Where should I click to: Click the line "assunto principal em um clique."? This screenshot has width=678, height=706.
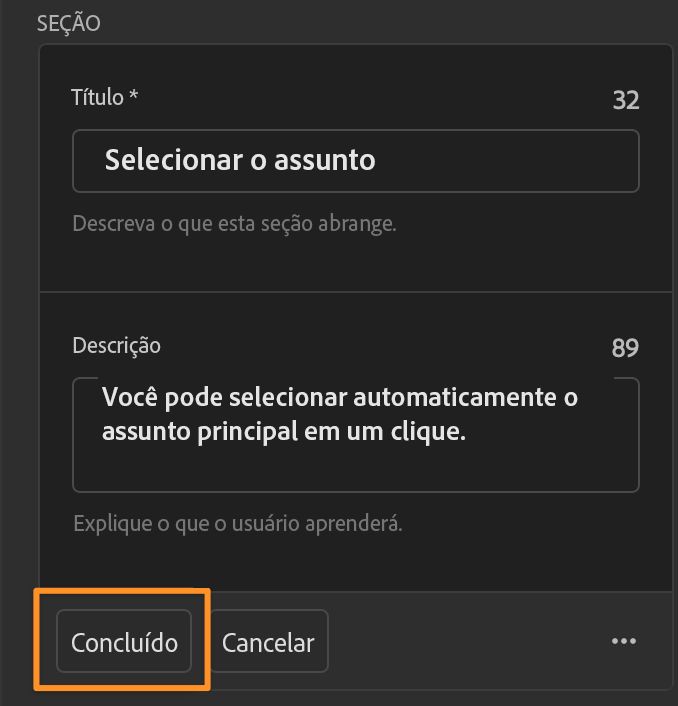pos(284,435)
